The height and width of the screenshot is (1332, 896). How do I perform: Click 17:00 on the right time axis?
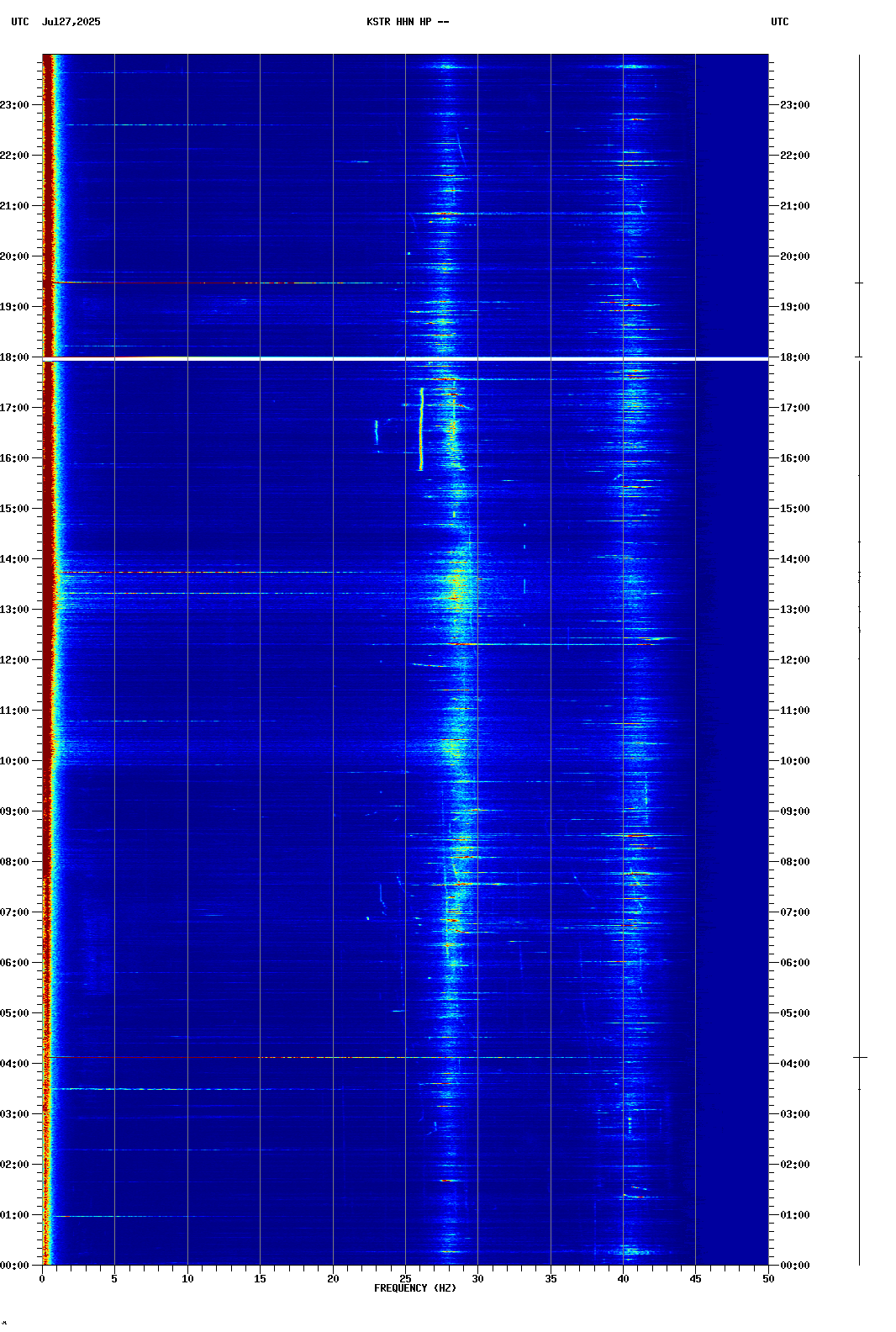[x=795, y=408]
